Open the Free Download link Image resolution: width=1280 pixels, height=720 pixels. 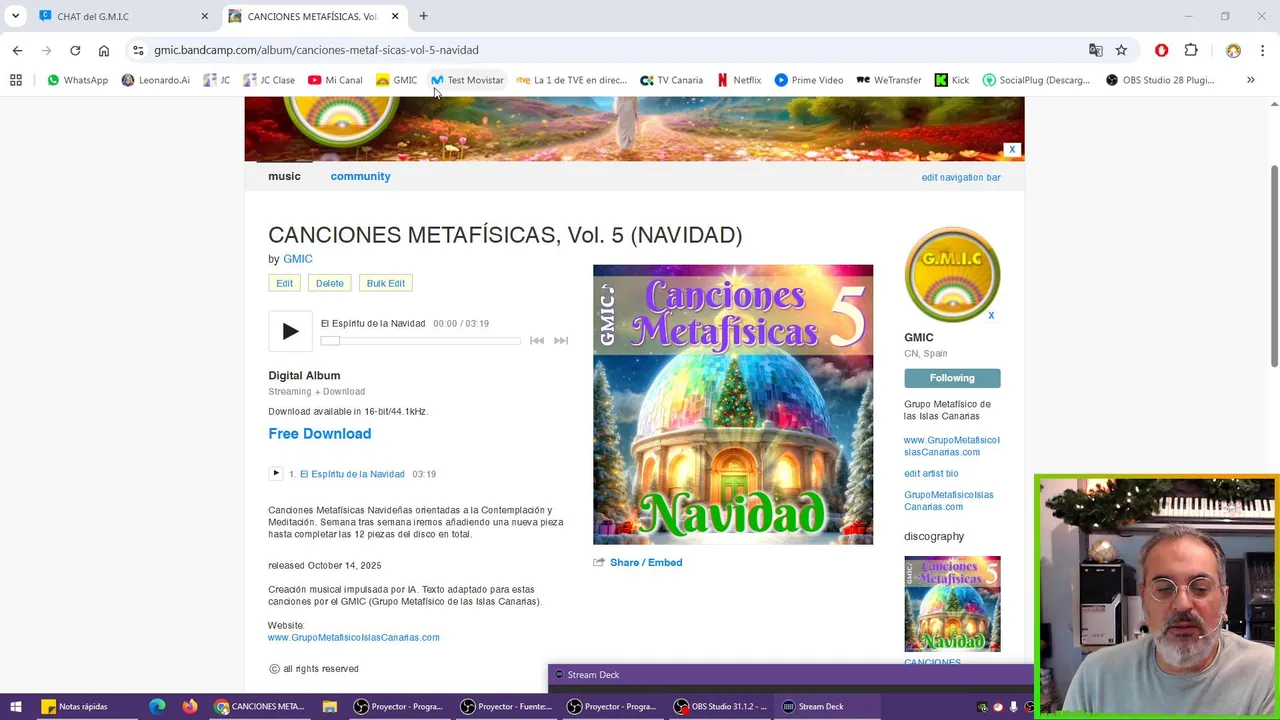[319, 433]
